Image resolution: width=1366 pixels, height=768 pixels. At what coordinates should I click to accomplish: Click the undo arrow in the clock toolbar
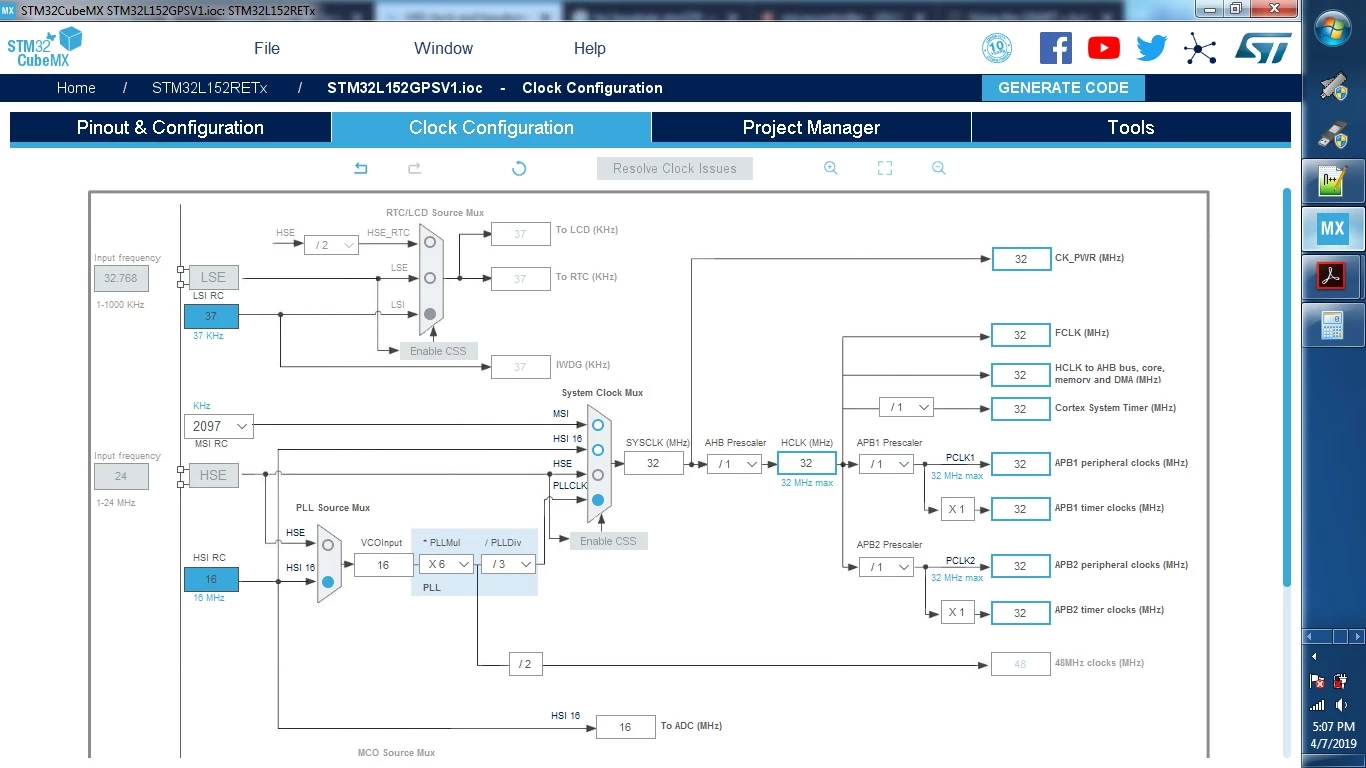pyautogui.click(x=361, y=169)
